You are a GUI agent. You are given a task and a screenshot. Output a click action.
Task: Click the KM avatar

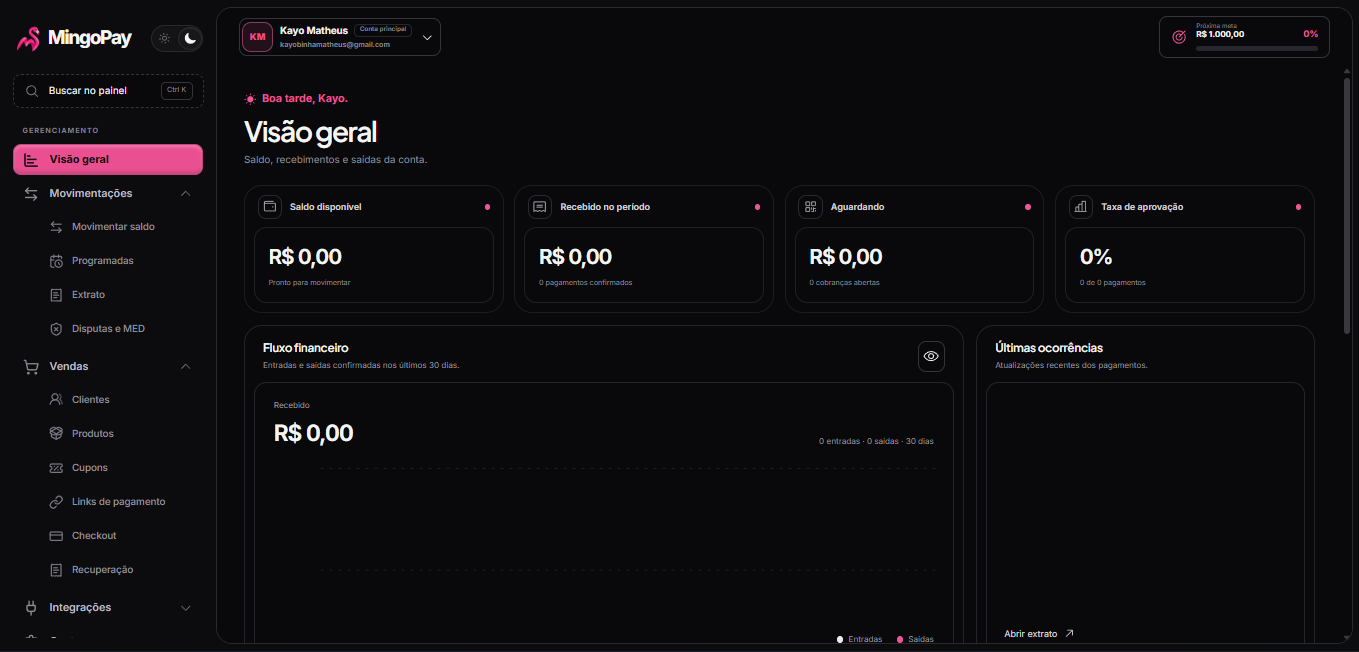pyautogui.click(x=258, y=37)
